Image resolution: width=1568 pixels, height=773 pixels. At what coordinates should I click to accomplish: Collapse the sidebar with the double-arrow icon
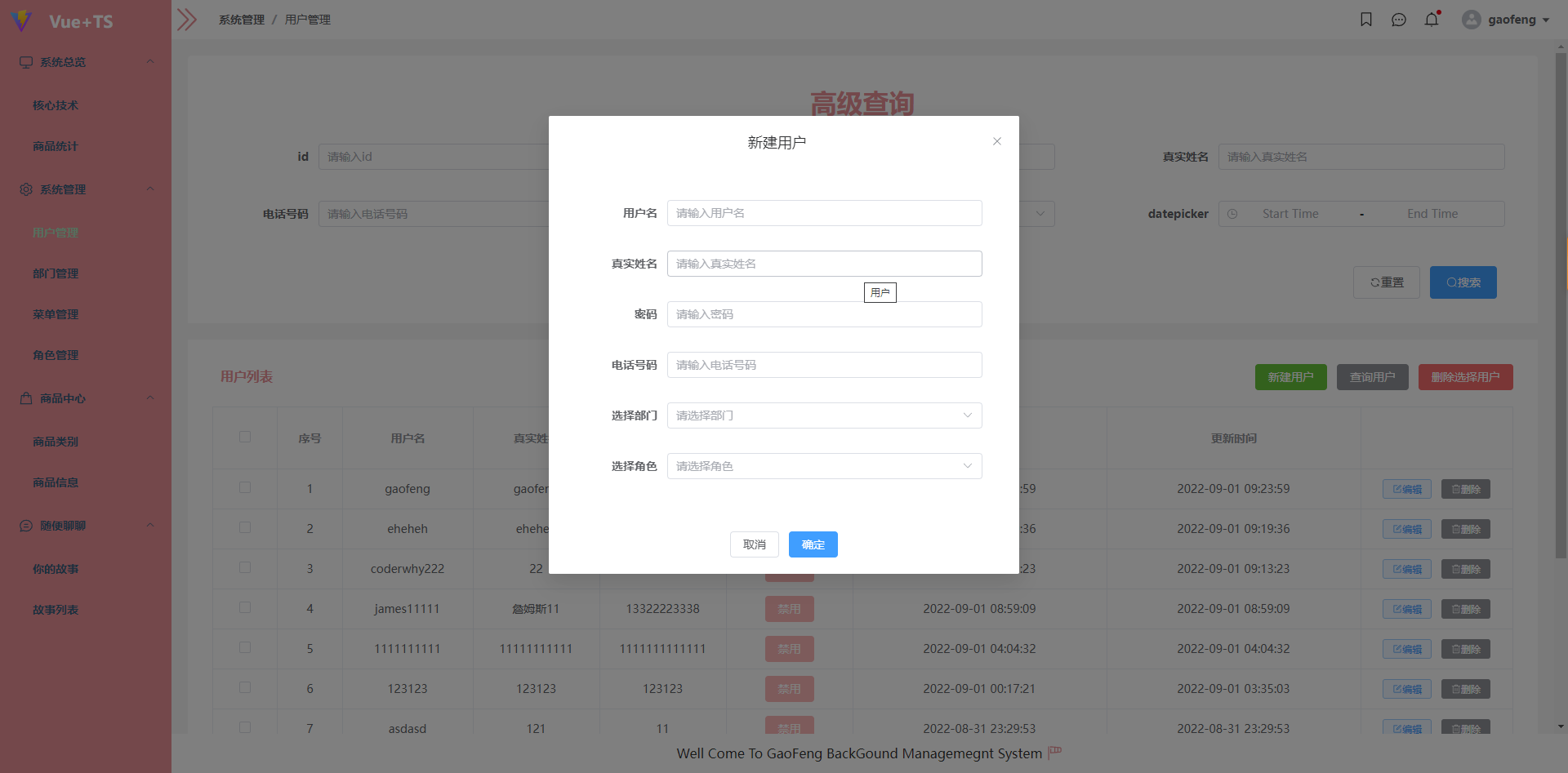(x=187, y=19)
